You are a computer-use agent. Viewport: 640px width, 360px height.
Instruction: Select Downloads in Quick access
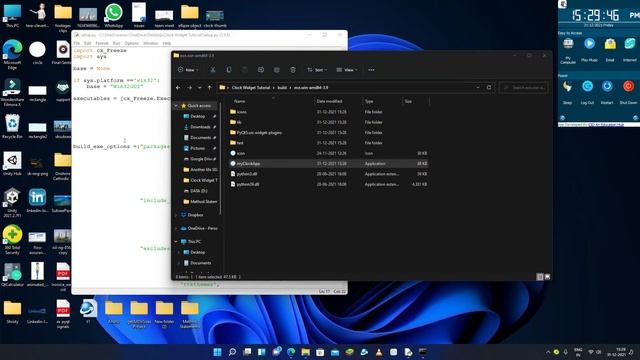click(200, 127)
